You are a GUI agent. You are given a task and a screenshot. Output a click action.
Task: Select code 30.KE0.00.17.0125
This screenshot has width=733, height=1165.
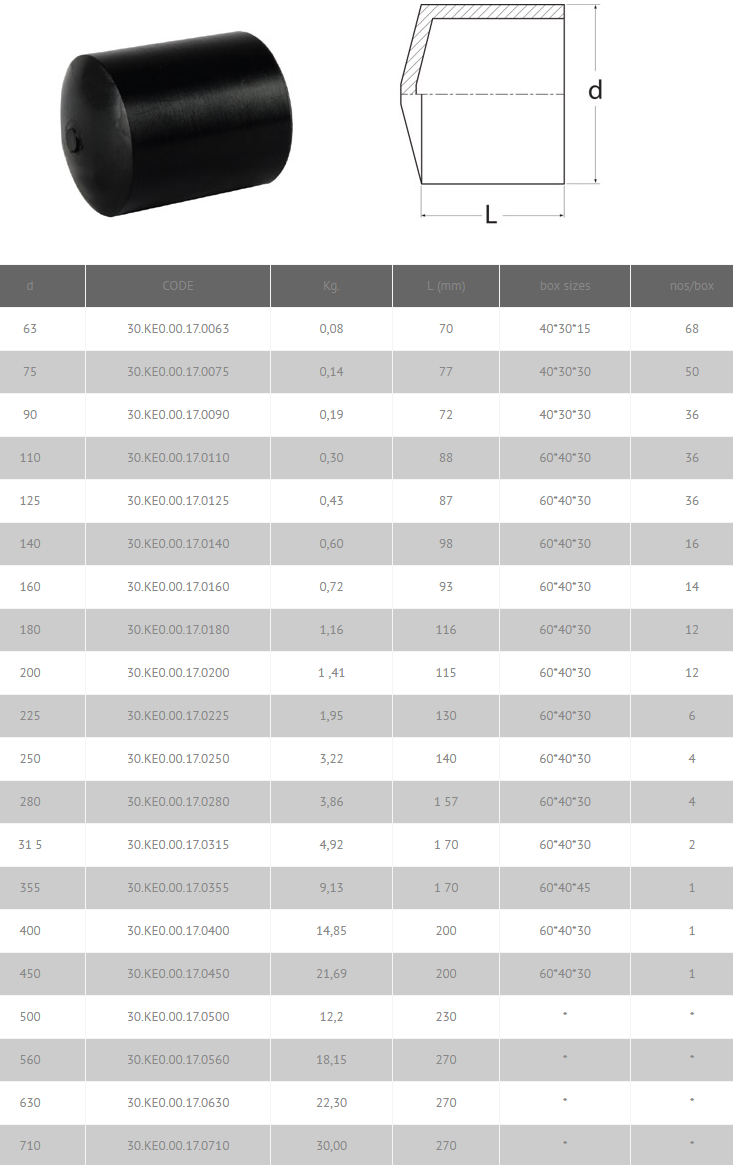[178, 501]
